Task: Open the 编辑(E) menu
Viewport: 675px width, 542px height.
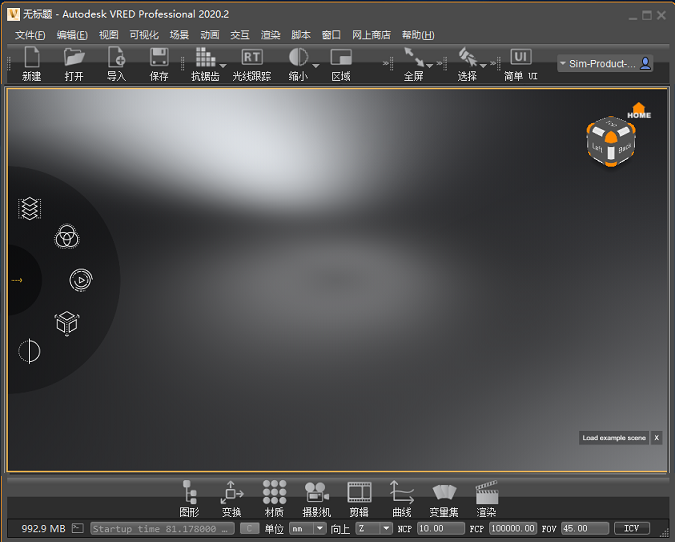Action: pos(72,35)
